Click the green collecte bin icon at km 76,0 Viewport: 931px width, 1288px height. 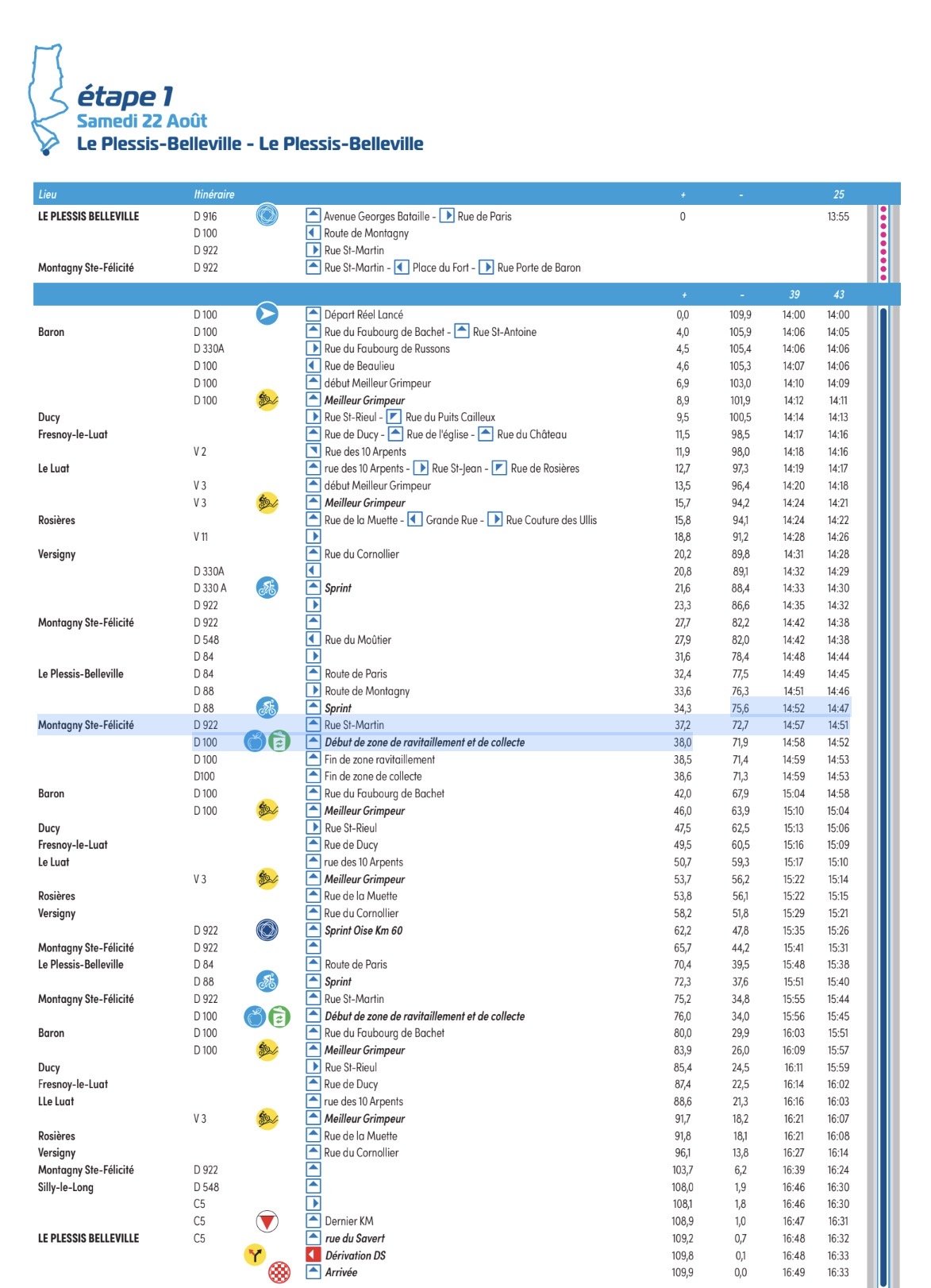(x=279, y=1016)
